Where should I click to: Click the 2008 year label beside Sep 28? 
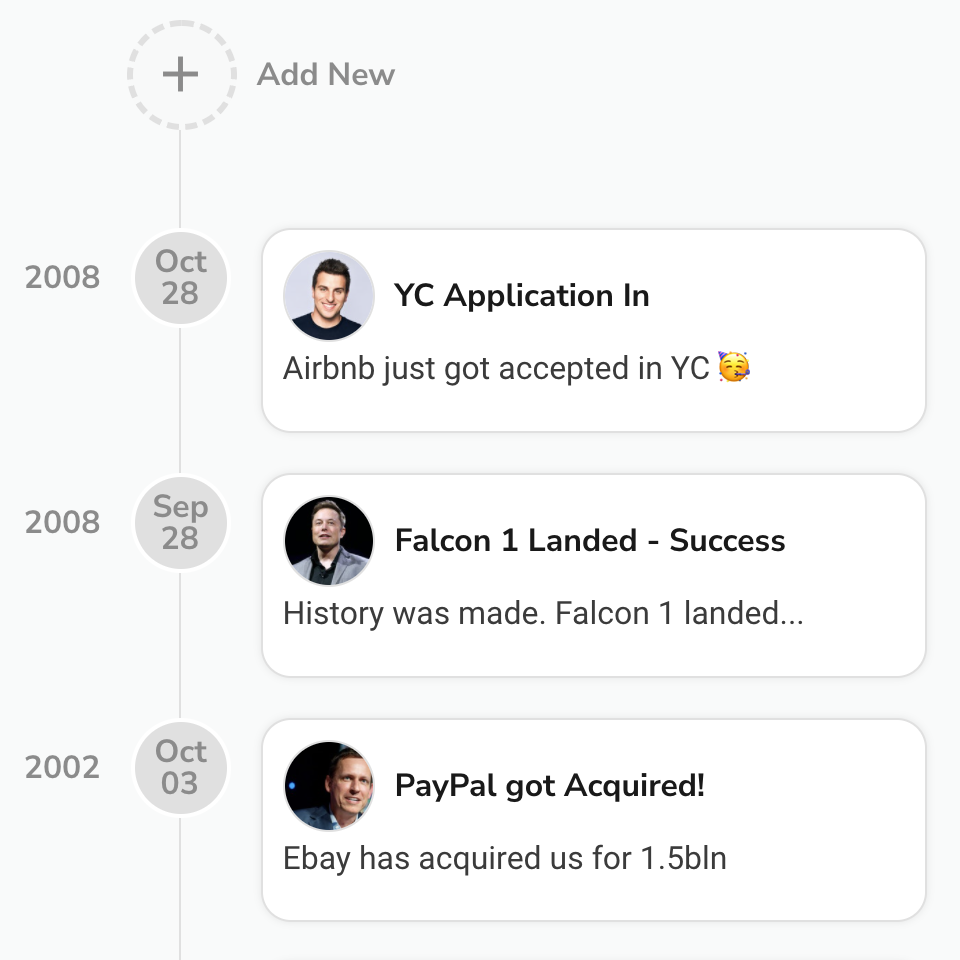coord(62,522)
